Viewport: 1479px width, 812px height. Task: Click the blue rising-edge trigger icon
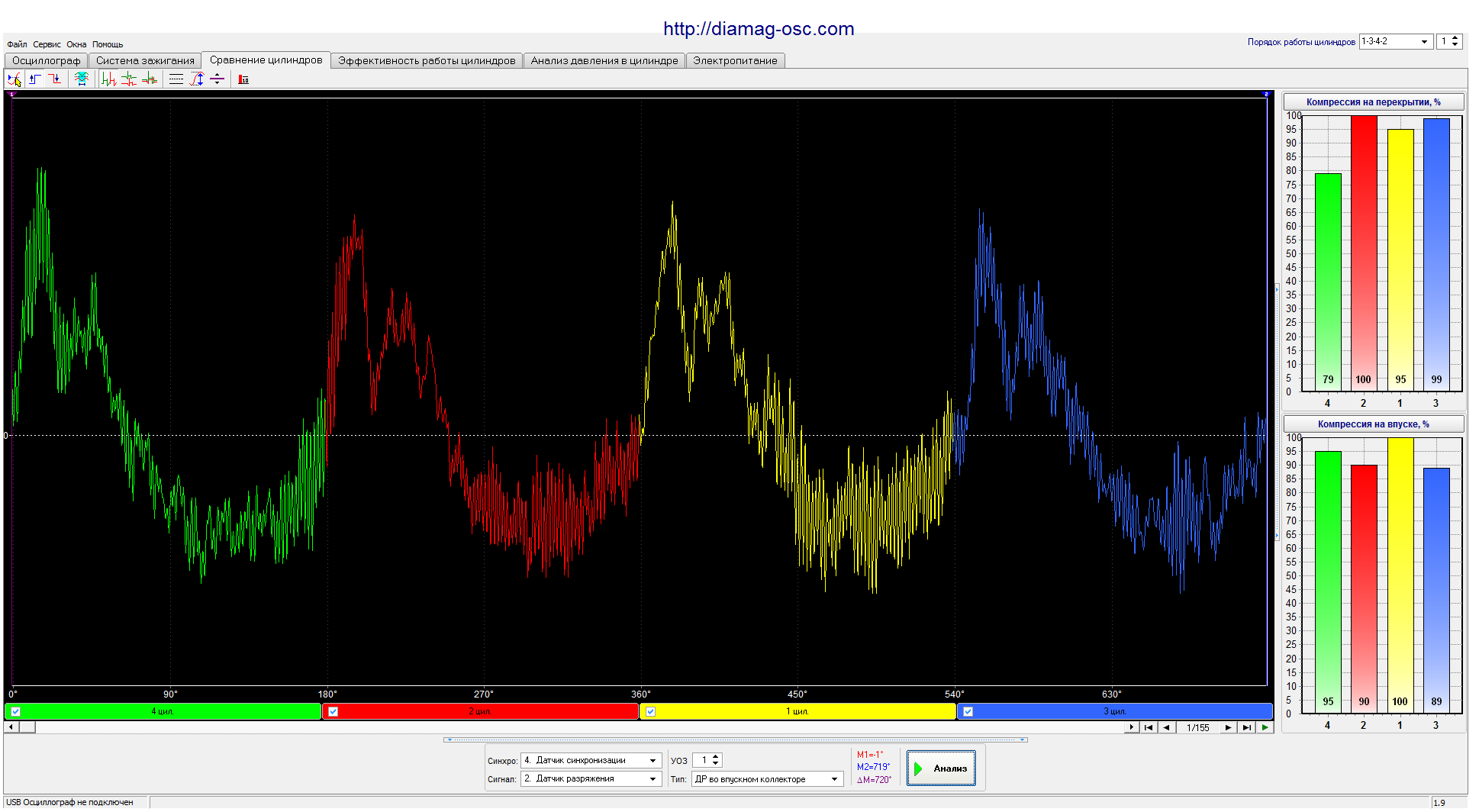pos(35,79)
